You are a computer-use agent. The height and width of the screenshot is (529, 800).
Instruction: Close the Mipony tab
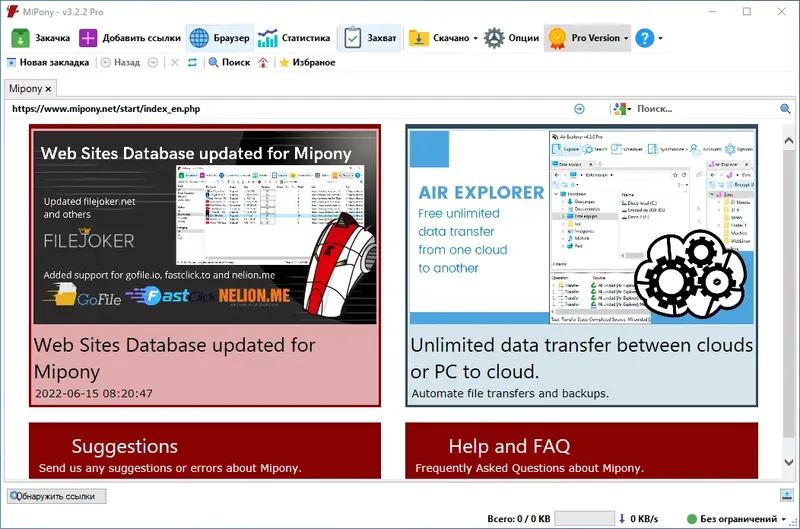[x=48, y=89]
